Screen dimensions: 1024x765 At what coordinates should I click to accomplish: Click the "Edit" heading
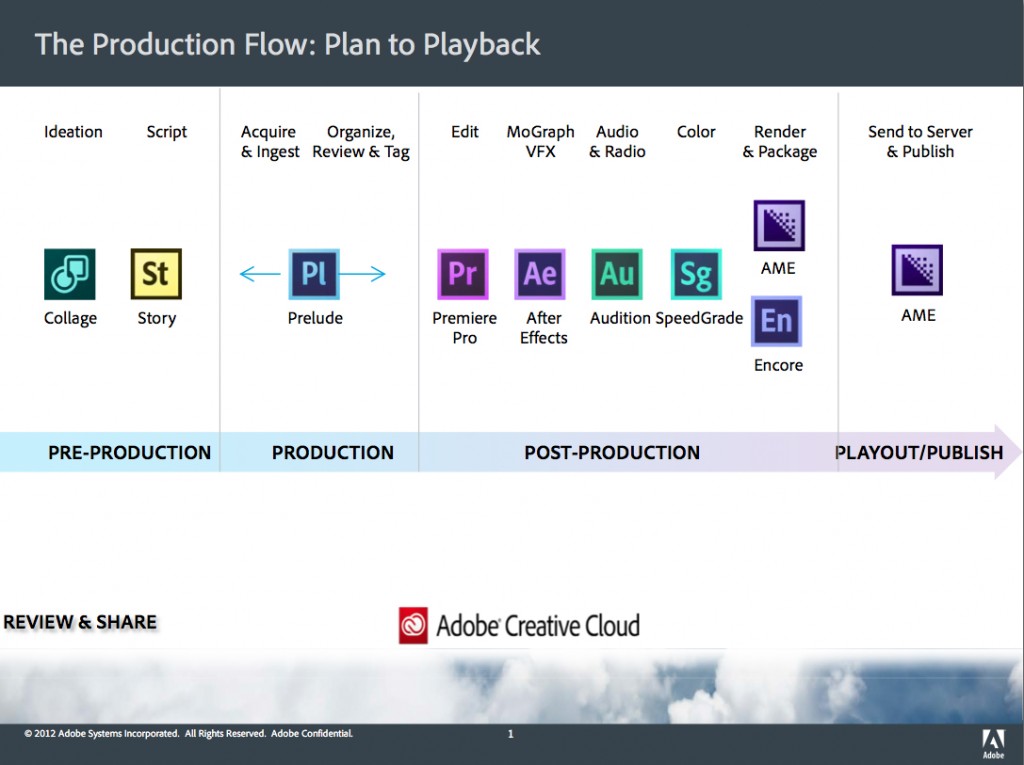click(464, 132)
